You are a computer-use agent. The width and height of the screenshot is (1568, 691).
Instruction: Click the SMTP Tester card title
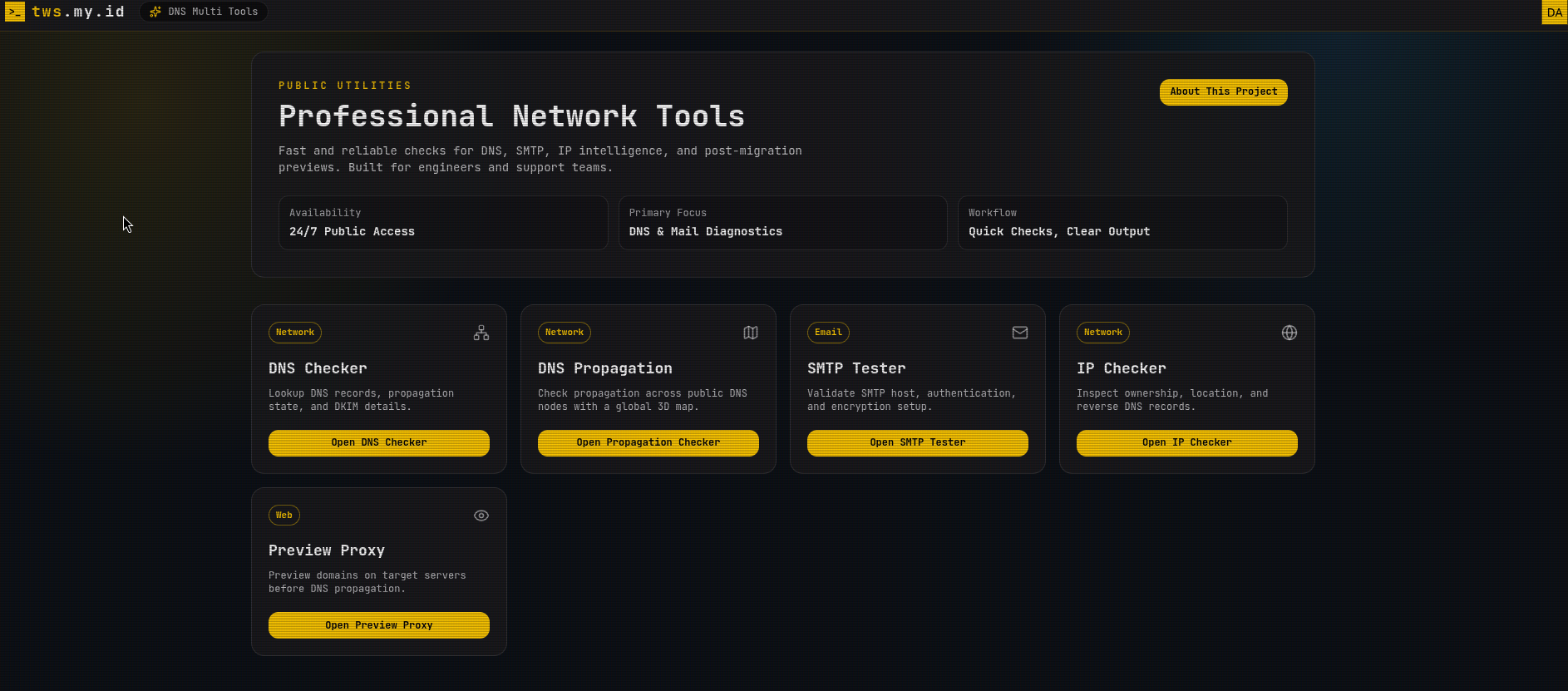click(856, 368)
